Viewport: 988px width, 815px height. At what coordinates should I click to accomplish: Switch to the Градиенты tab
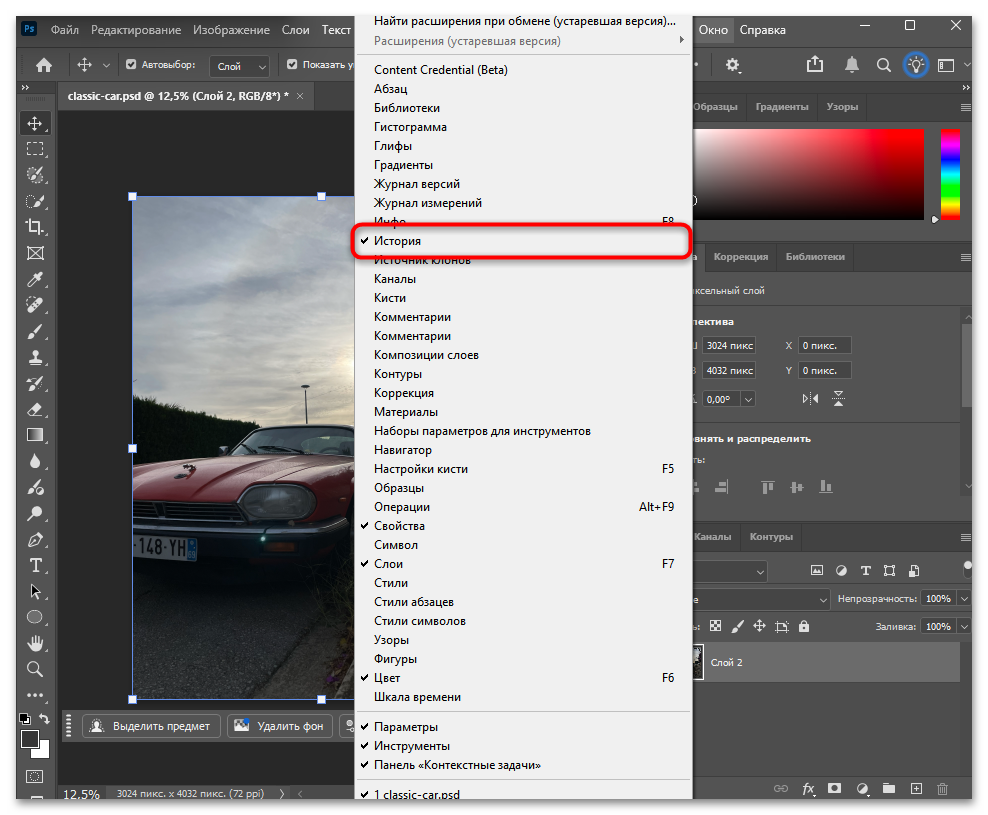(781, 107)
